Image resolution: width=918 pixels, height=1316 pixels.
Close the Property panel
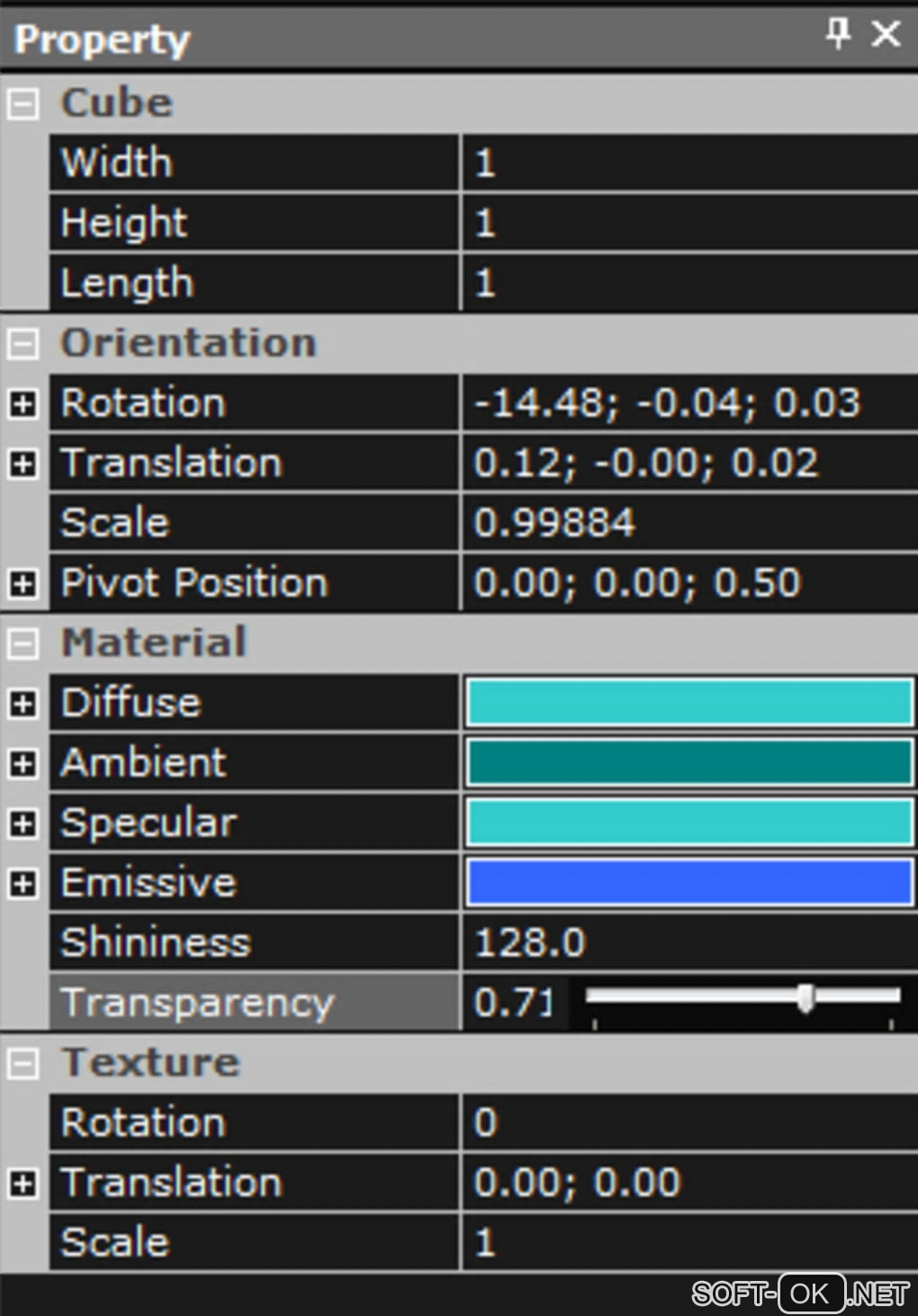[x=886, y=35]
